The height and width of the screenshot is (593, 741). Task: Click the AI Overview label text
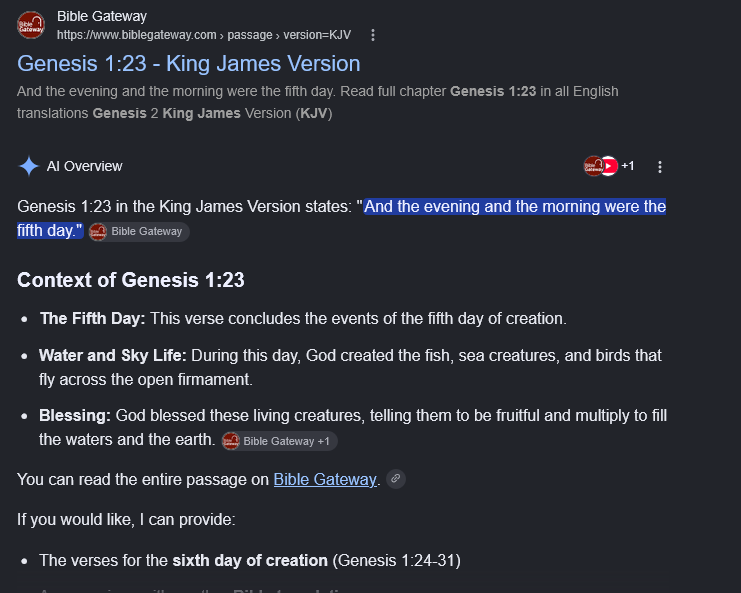point(84,166)
